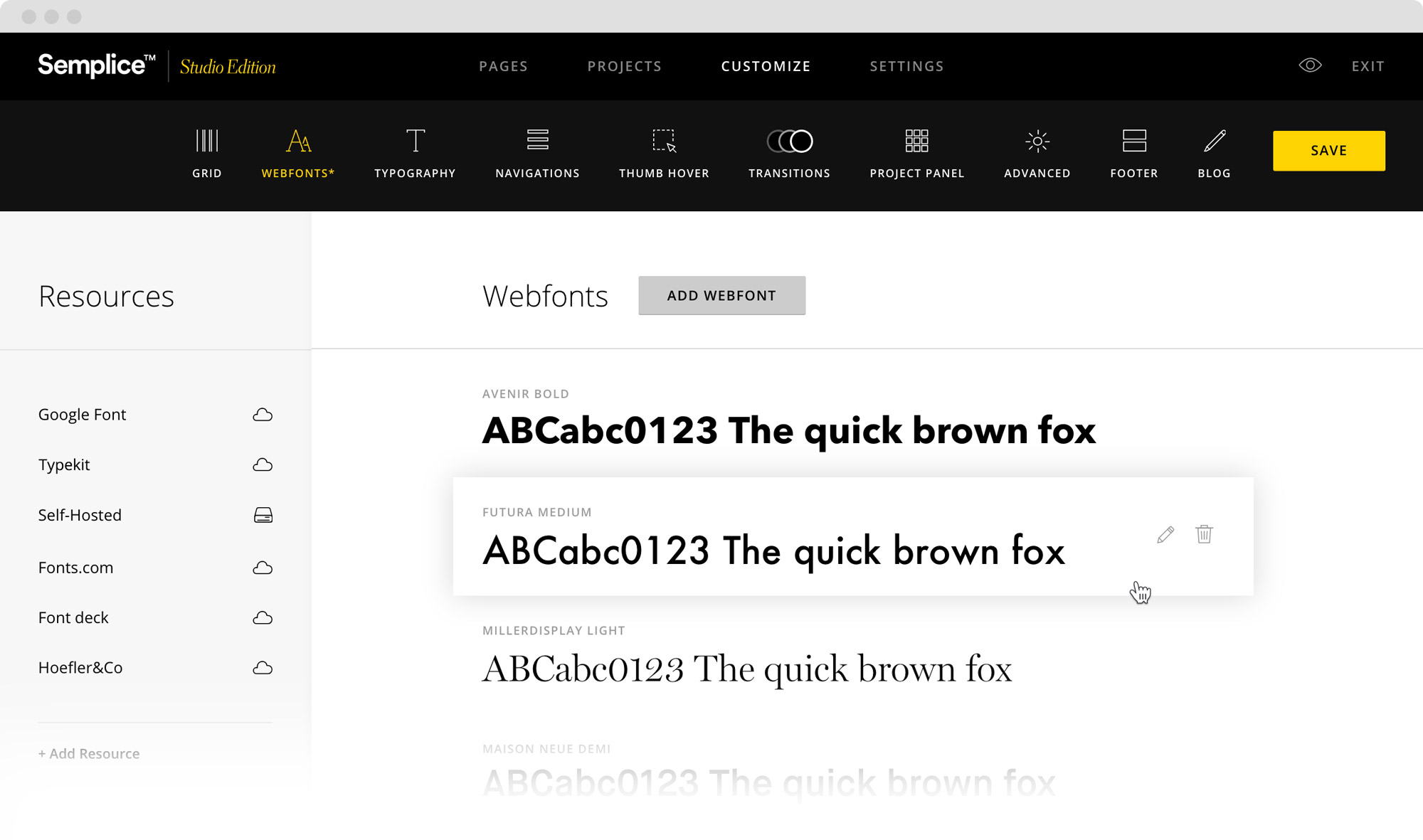Open the Blog pencil icon
Screen dimensions: 1423x840
click(1215, 141)
